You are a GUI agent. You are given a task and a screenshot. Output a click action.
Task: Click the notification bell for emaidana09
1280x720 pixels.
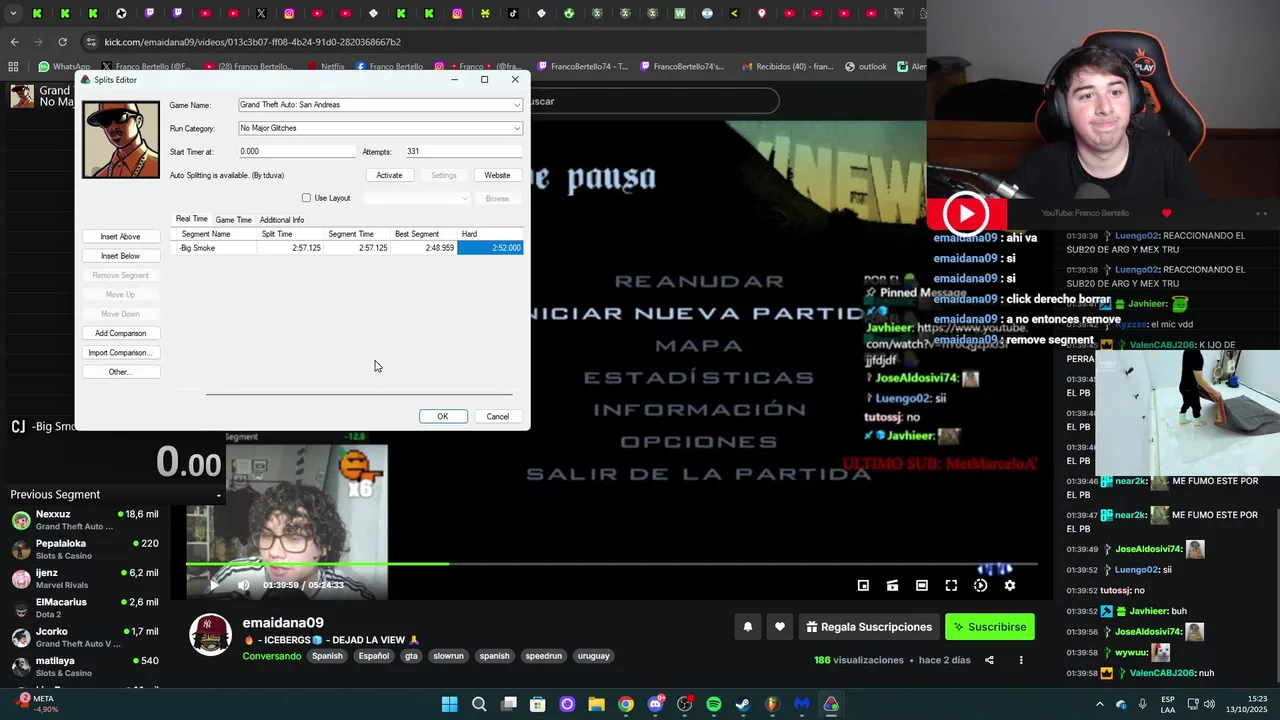[x=747, y=627]
